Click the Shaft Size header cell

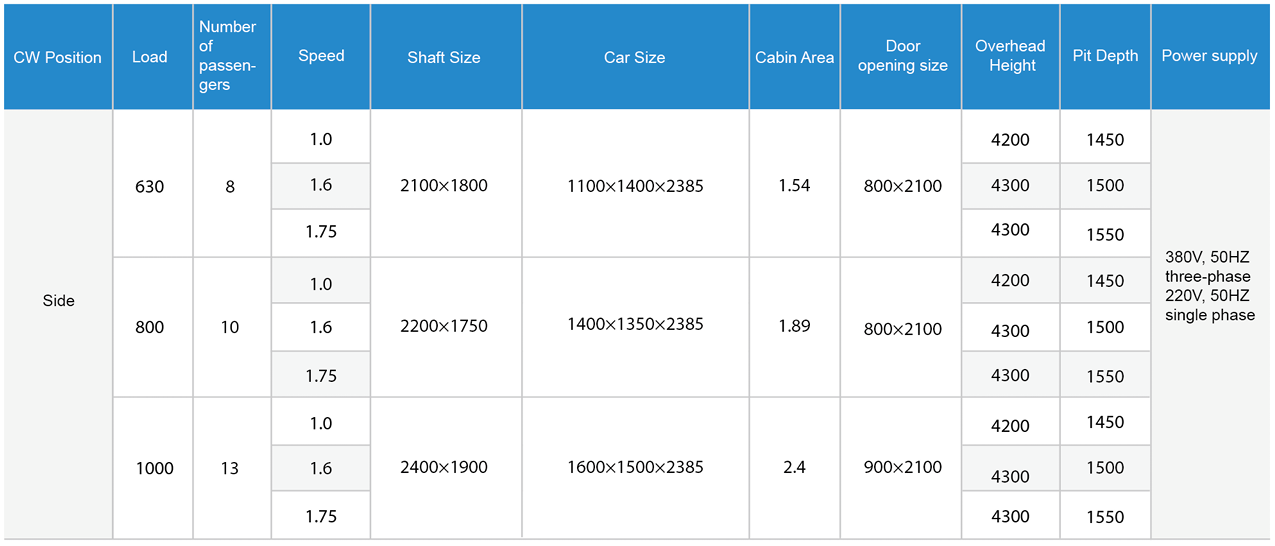click(x=444, y=57)
